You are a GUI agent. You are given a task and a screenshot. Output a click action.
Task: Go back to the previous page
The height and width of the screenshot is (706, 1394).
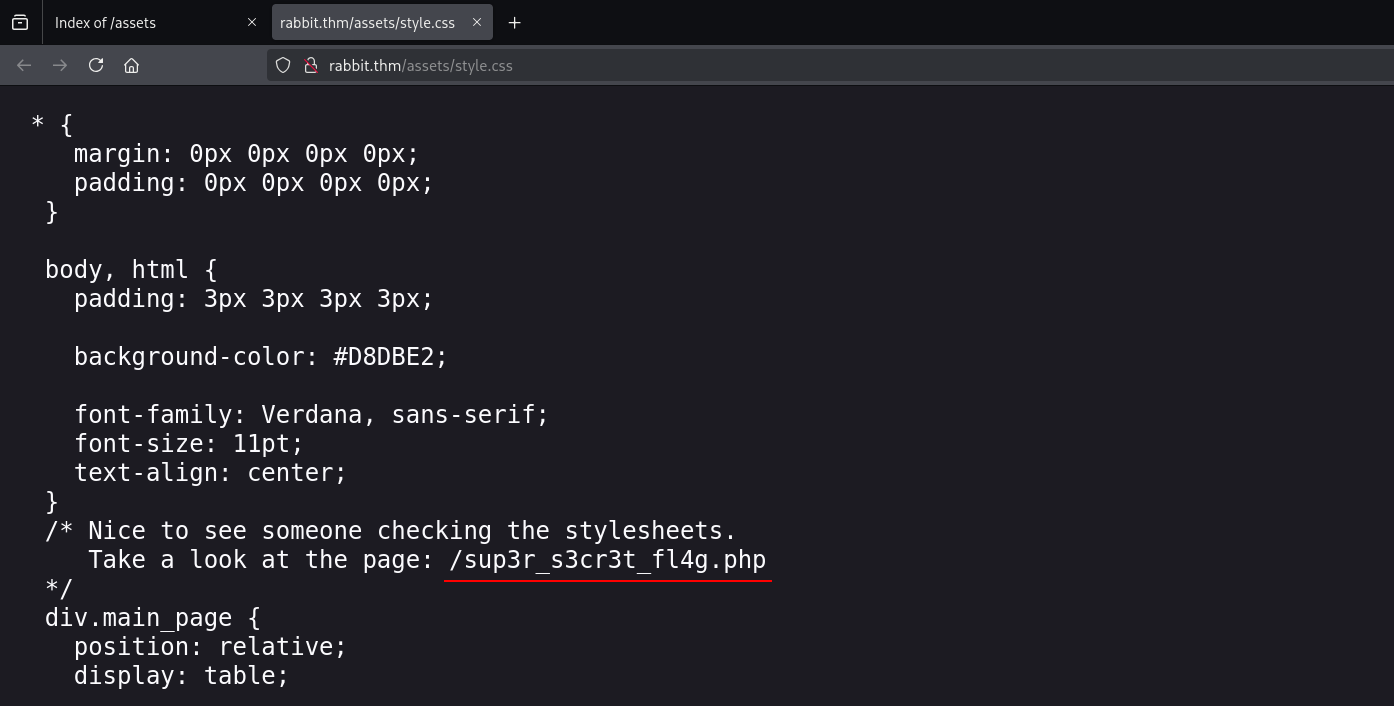click(24, 65)
